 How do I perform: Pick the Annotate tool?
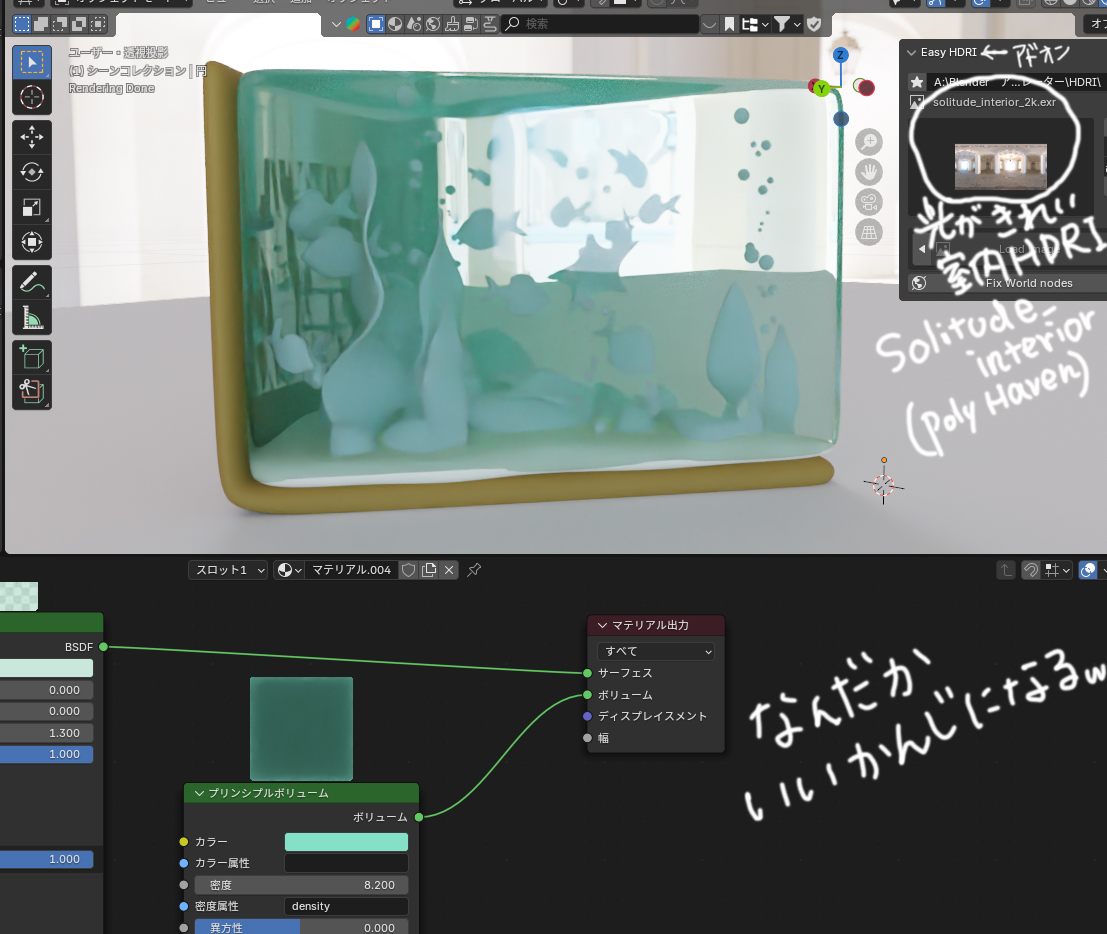[x=32, y=282]
